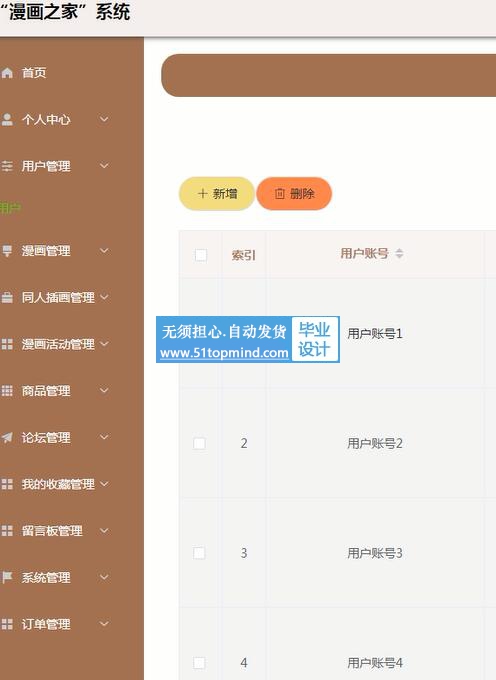Click the sliders icon beside 用户管理

coord(7,166)
